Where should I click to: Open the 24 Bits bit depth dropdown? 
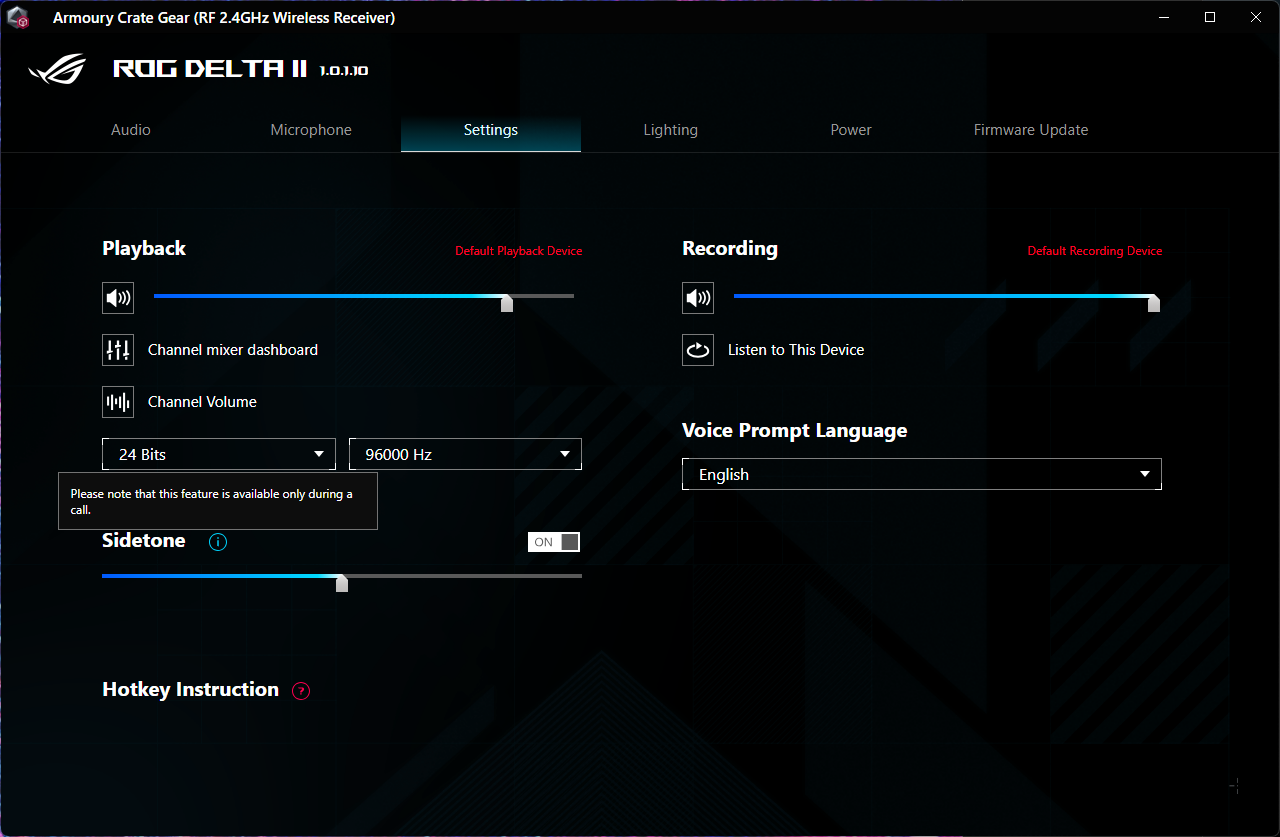(x=219, y=454)
